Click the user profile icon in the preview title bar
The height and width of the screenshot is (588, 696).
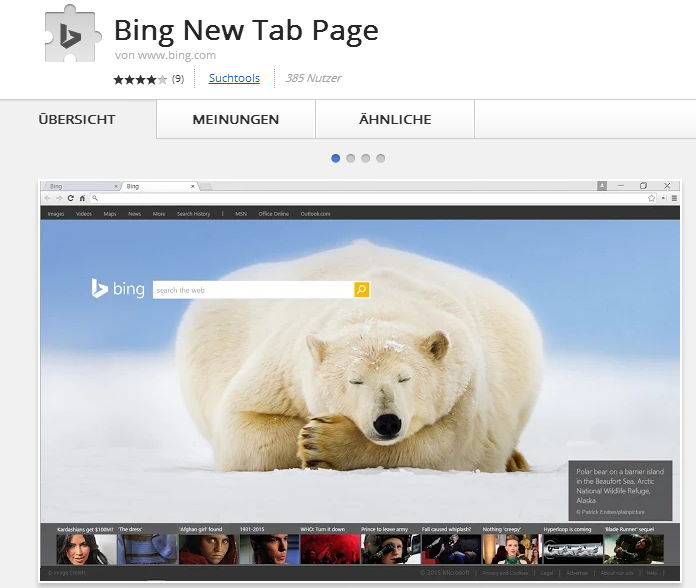tap(602, 186)
